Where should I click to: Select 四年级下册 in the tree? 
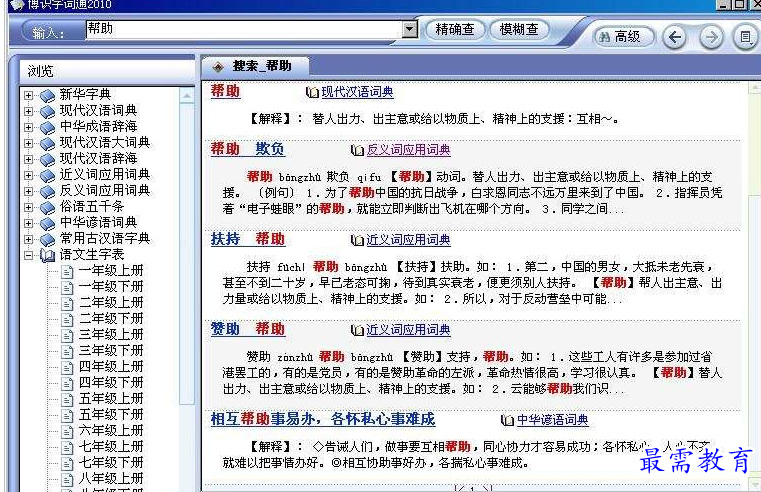point(111,383)
